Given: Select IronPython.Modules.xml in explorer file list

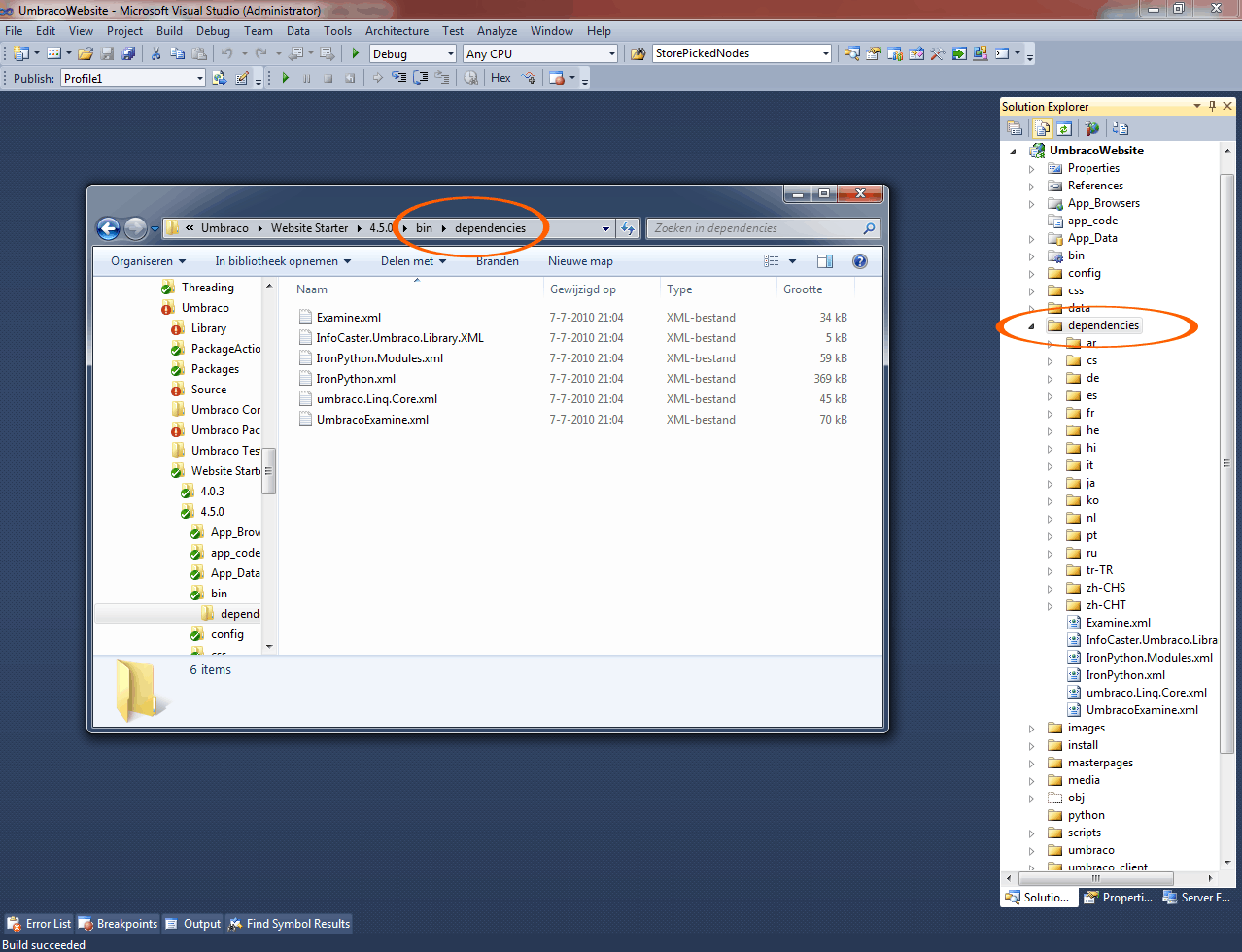Looking at the screenshot, I should tap(379, 358).
